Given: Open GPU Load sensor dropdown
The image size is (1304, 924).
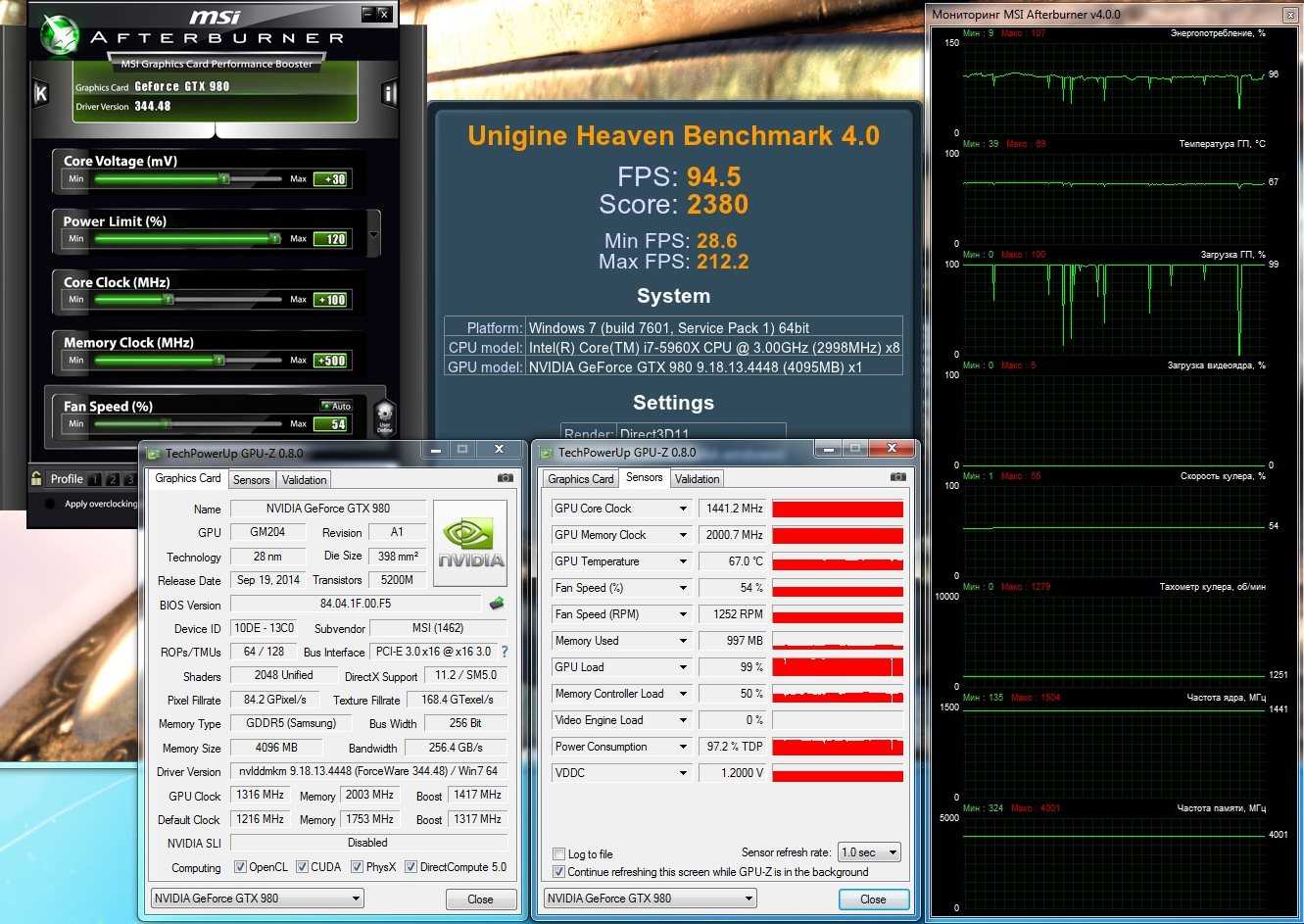Looking at the screenshot, I should coord(683,667).
